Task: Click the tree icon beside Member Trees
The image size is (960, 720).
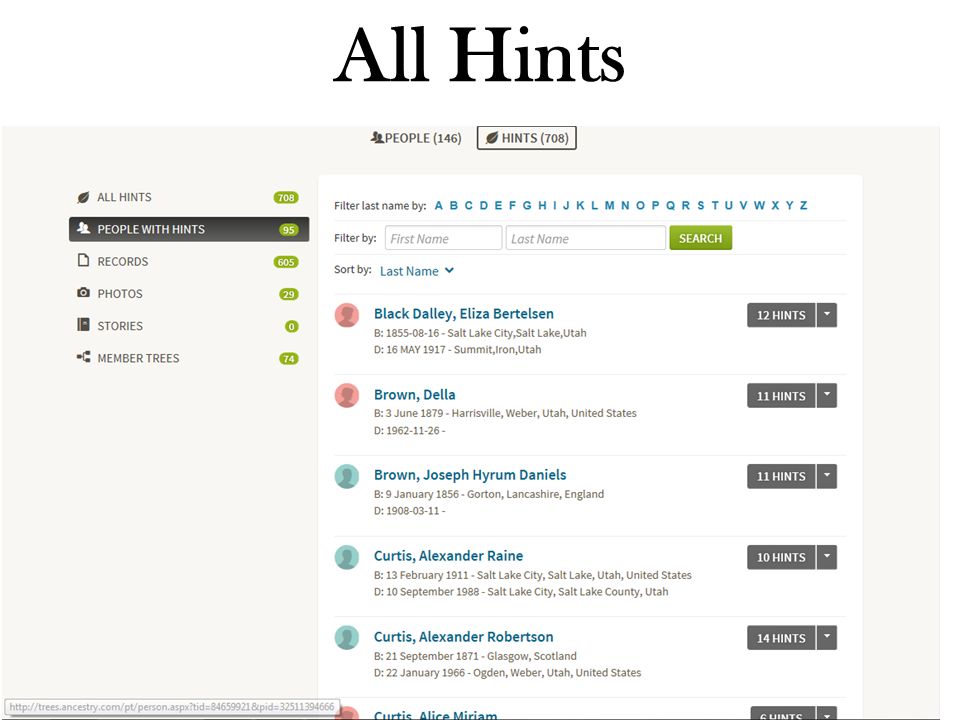Action: click(83, 357)
